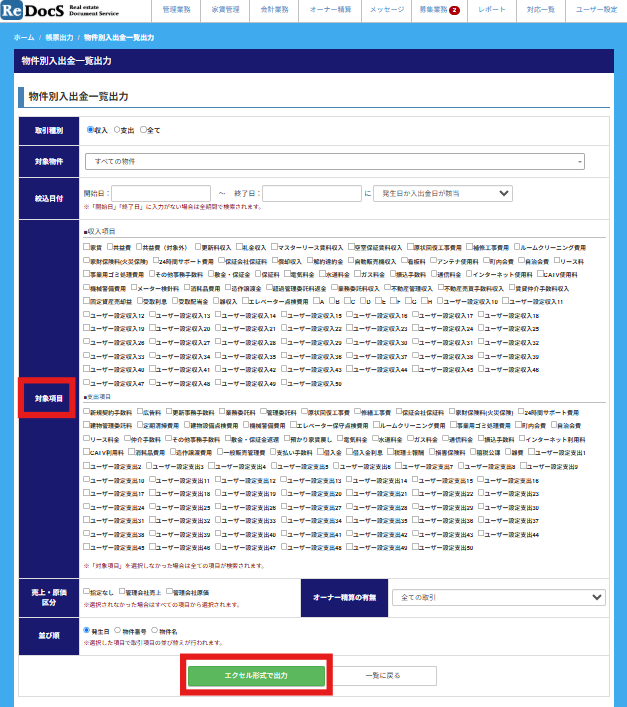The width and height of the screenshot is (627, 707).
Task: Check the マスターリース賃料収入 checkbox
Action: pyautogui.click(x=274, y=247)
